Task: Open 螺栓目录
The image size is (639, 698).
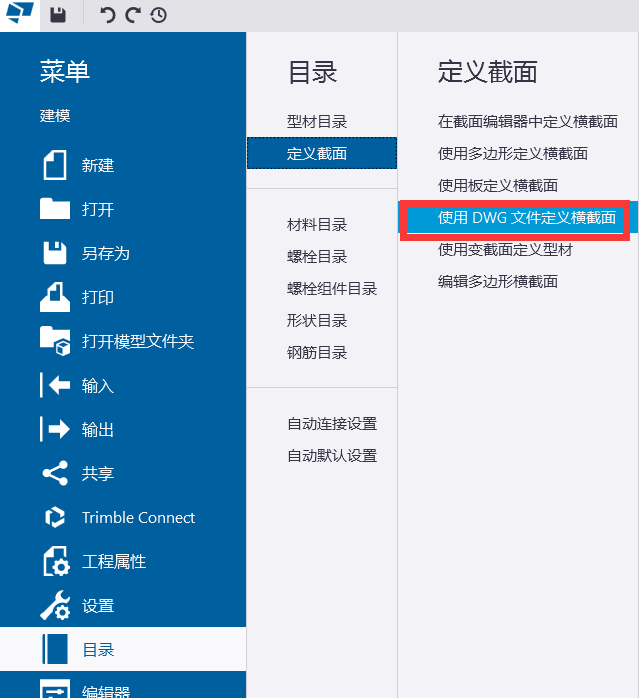Action: (317, 256)
